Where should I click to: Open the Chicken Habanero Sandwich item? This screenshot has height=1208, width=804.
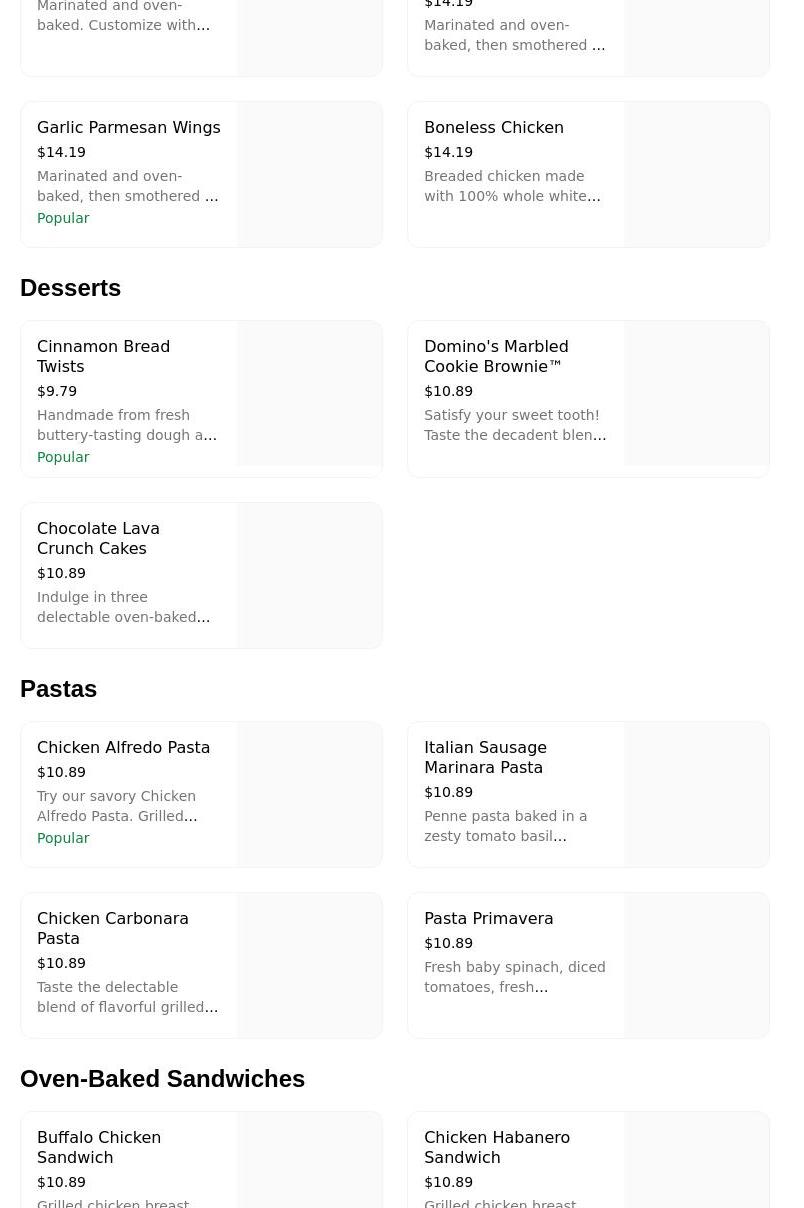(497, 1147)
